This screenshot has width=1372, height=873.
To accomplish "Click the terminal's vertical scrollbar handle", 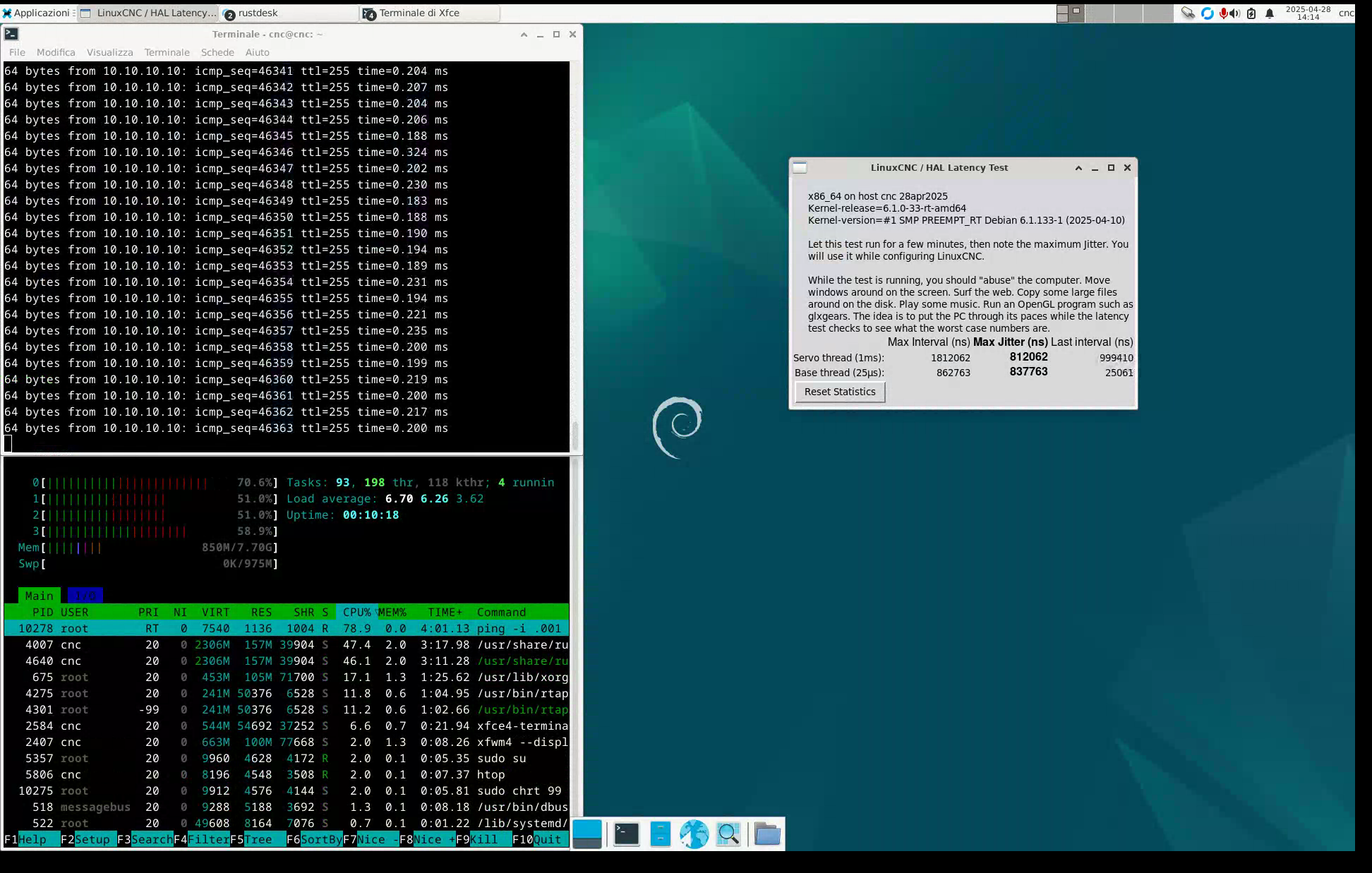I will point(575,435).
